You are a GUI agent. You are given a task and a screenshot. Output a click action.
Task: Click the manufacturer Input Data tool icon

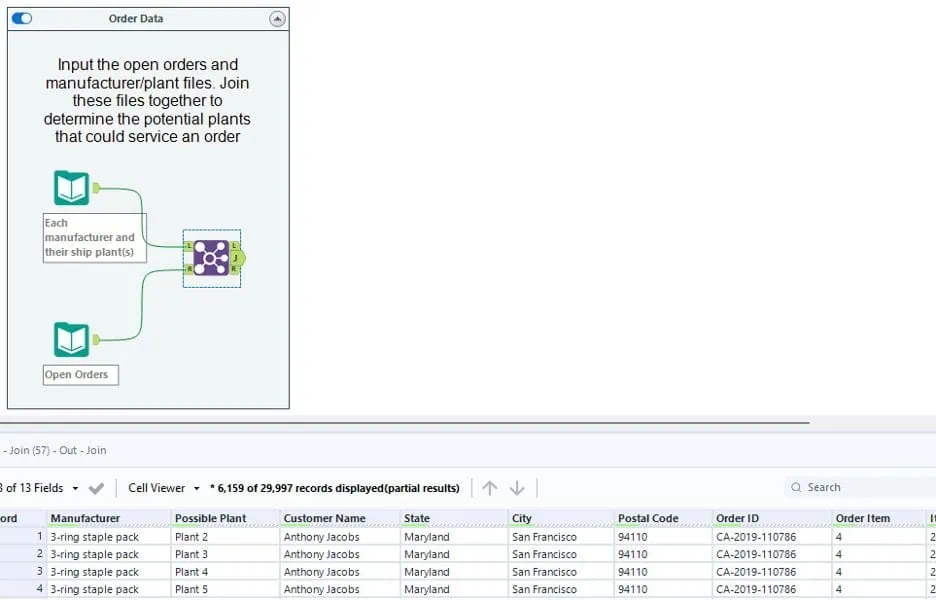point(71,188)
